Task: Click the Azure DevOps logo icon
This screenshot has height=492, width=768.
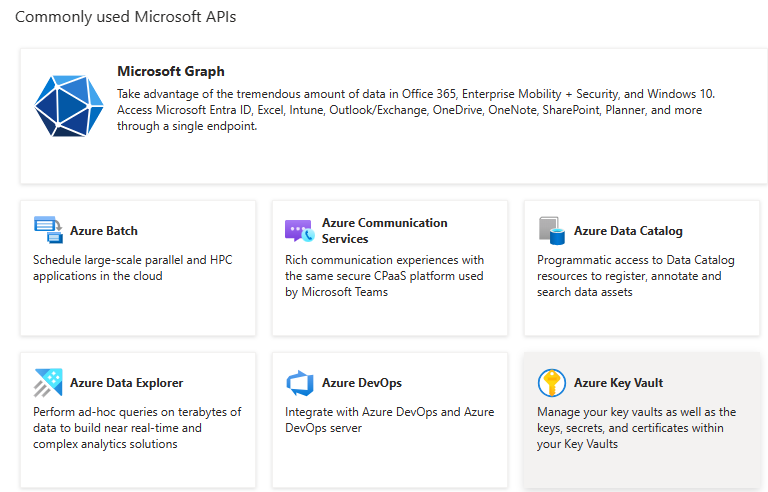Action: click(x=300, y=383)
